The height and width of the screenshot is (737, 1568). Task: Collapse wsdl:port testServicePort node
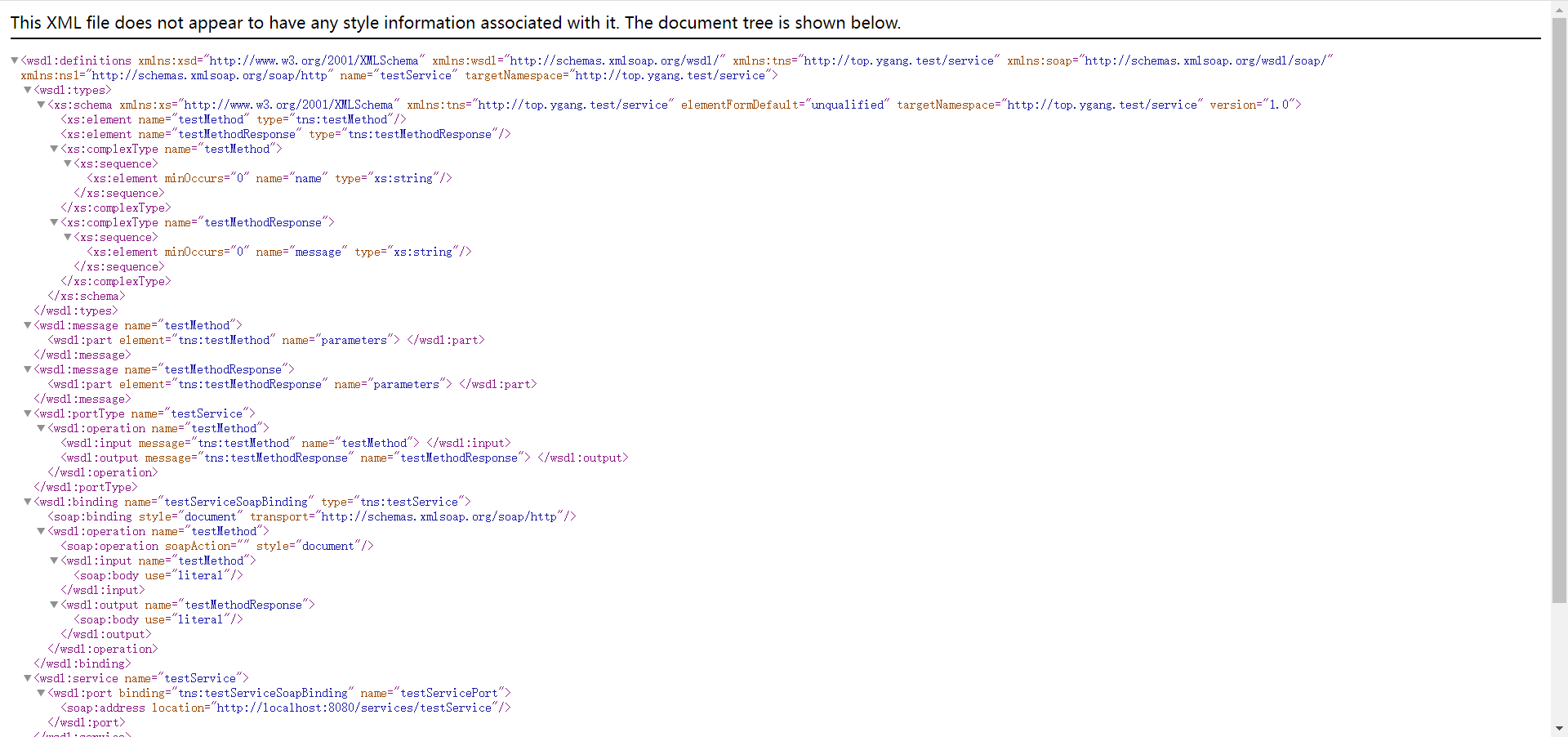tap(41, 693)
